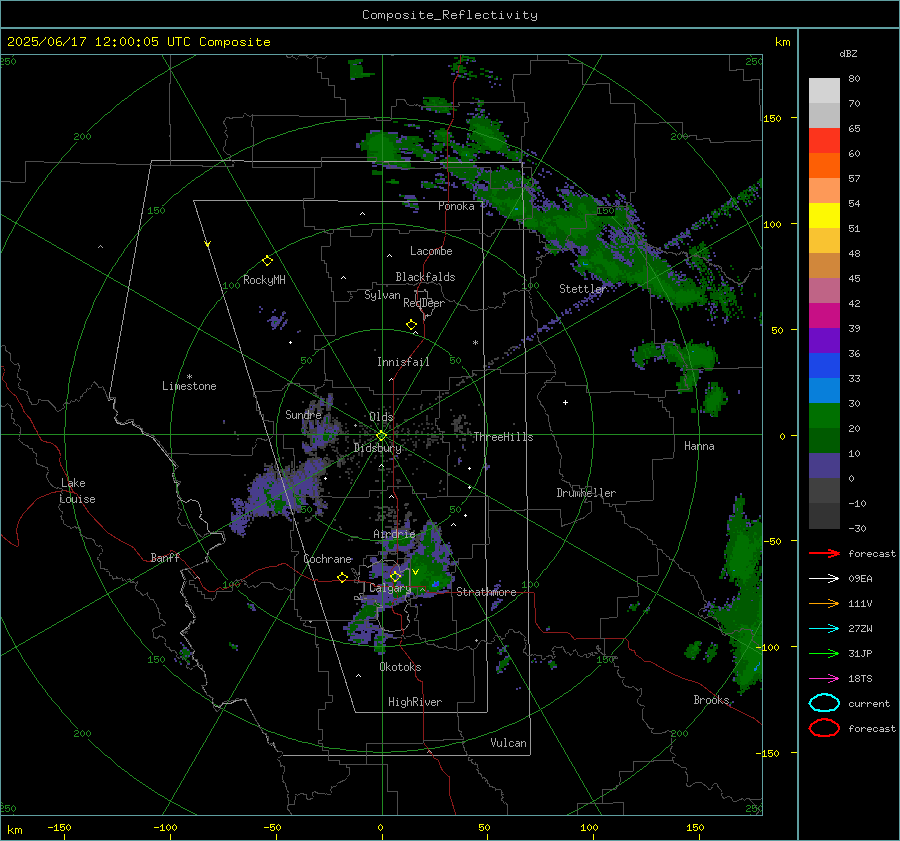Click the red forecast arrow in legend
900x841 pixels.
point(824,553)
